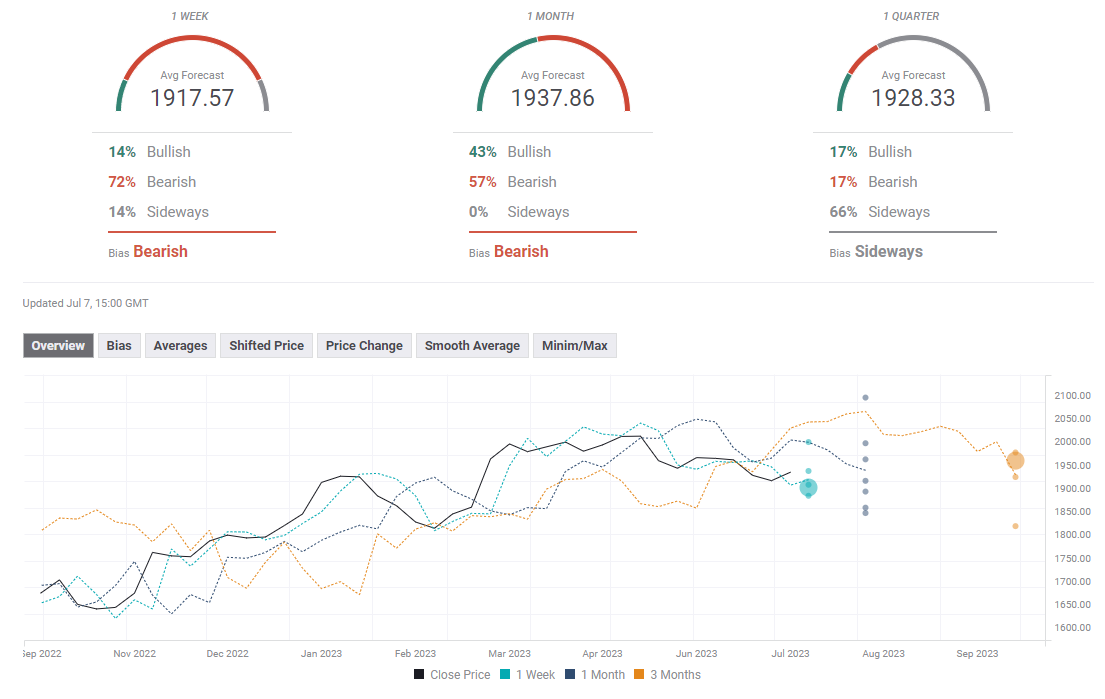Screen dimensions: 1105x699
Task: Select the Minim/Max tab
Action: 574,346
